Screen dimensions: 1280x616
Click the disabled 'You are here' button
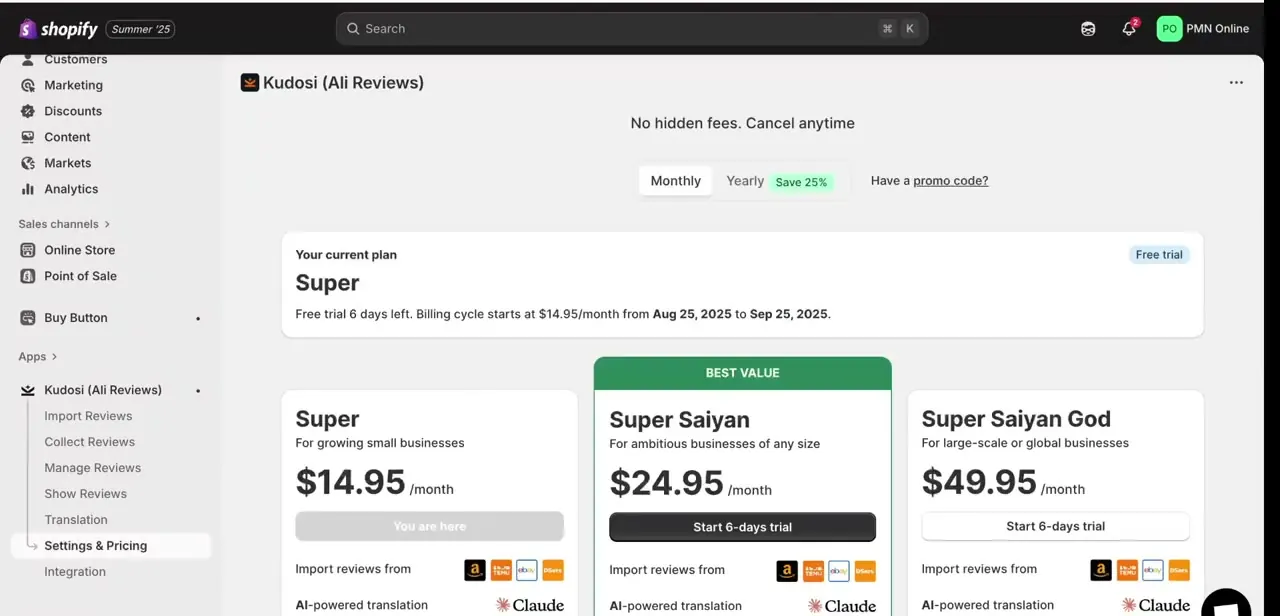click(x=430, y=526)
